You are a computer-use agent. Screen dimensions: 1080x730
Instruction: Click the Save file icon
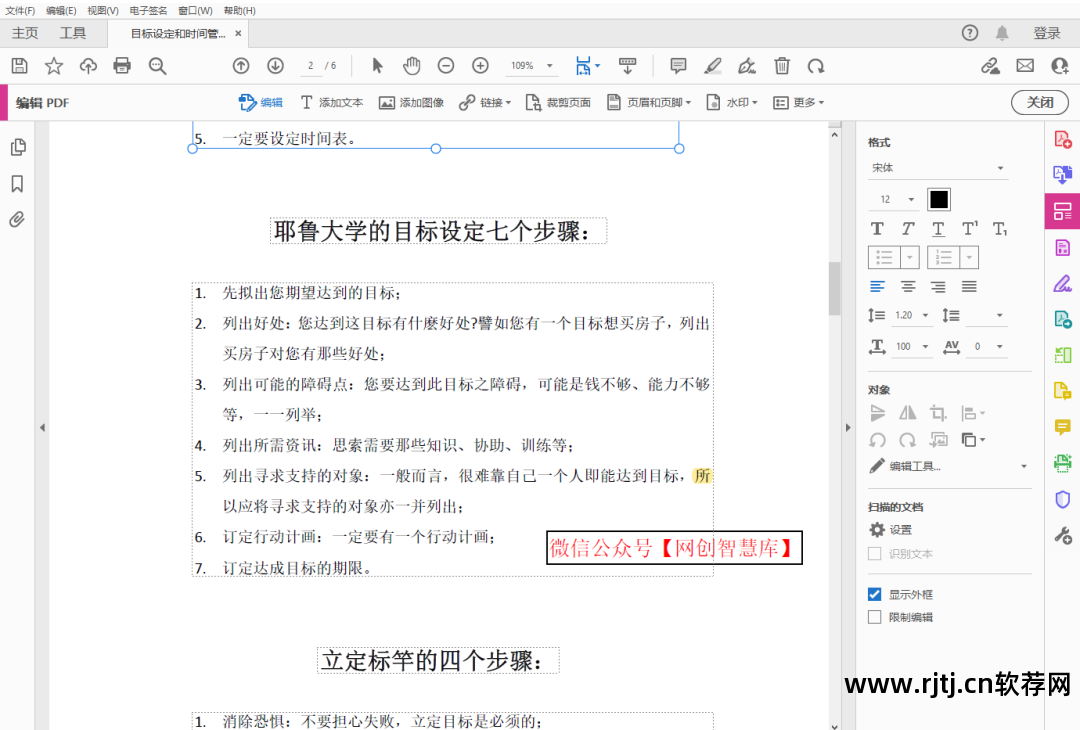pos(19,66)
